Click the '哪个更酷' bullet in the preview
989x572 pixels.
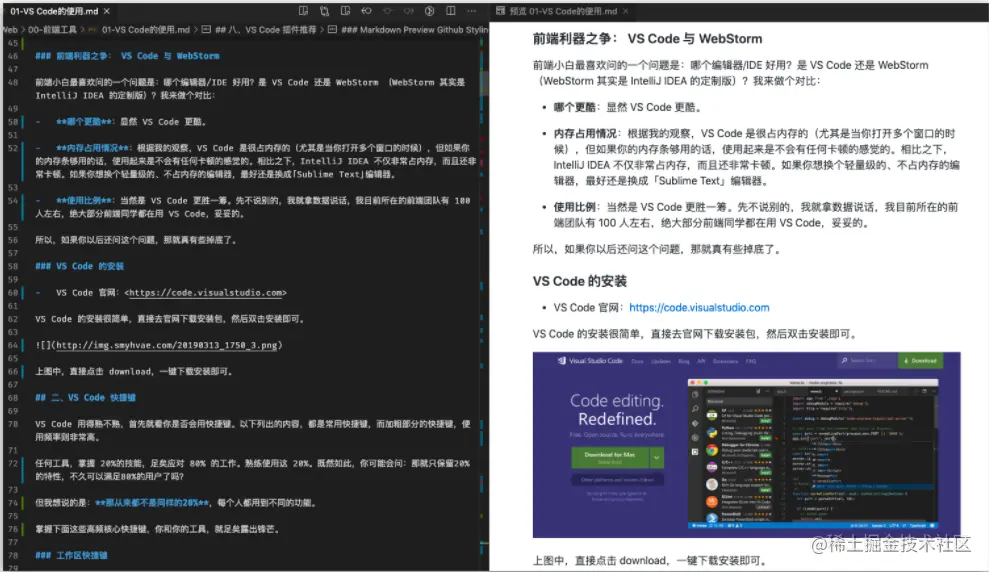tap(575, 107)
